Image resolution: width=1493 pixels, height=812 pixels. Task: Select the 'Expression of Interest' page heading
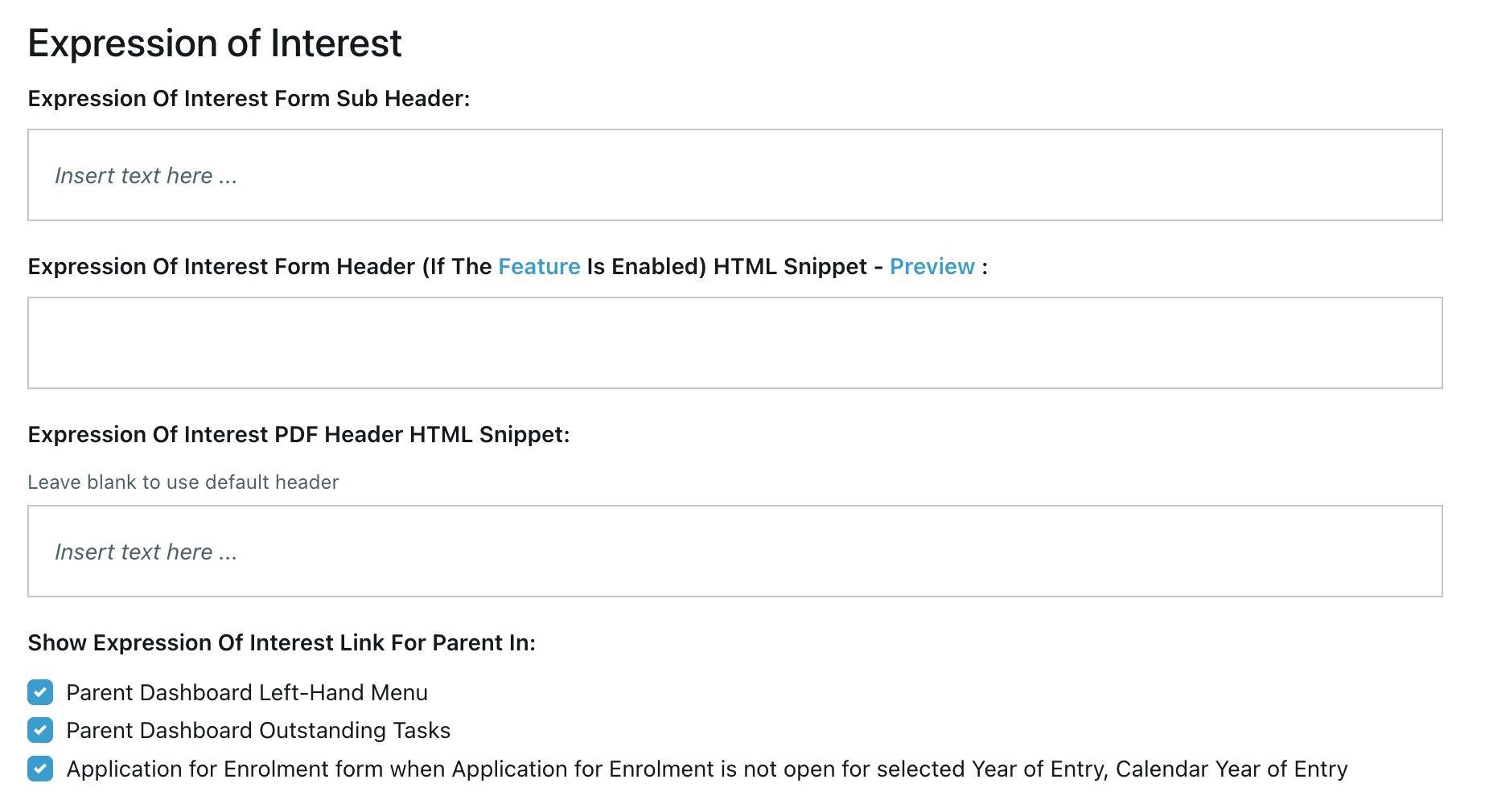point(215,43)
